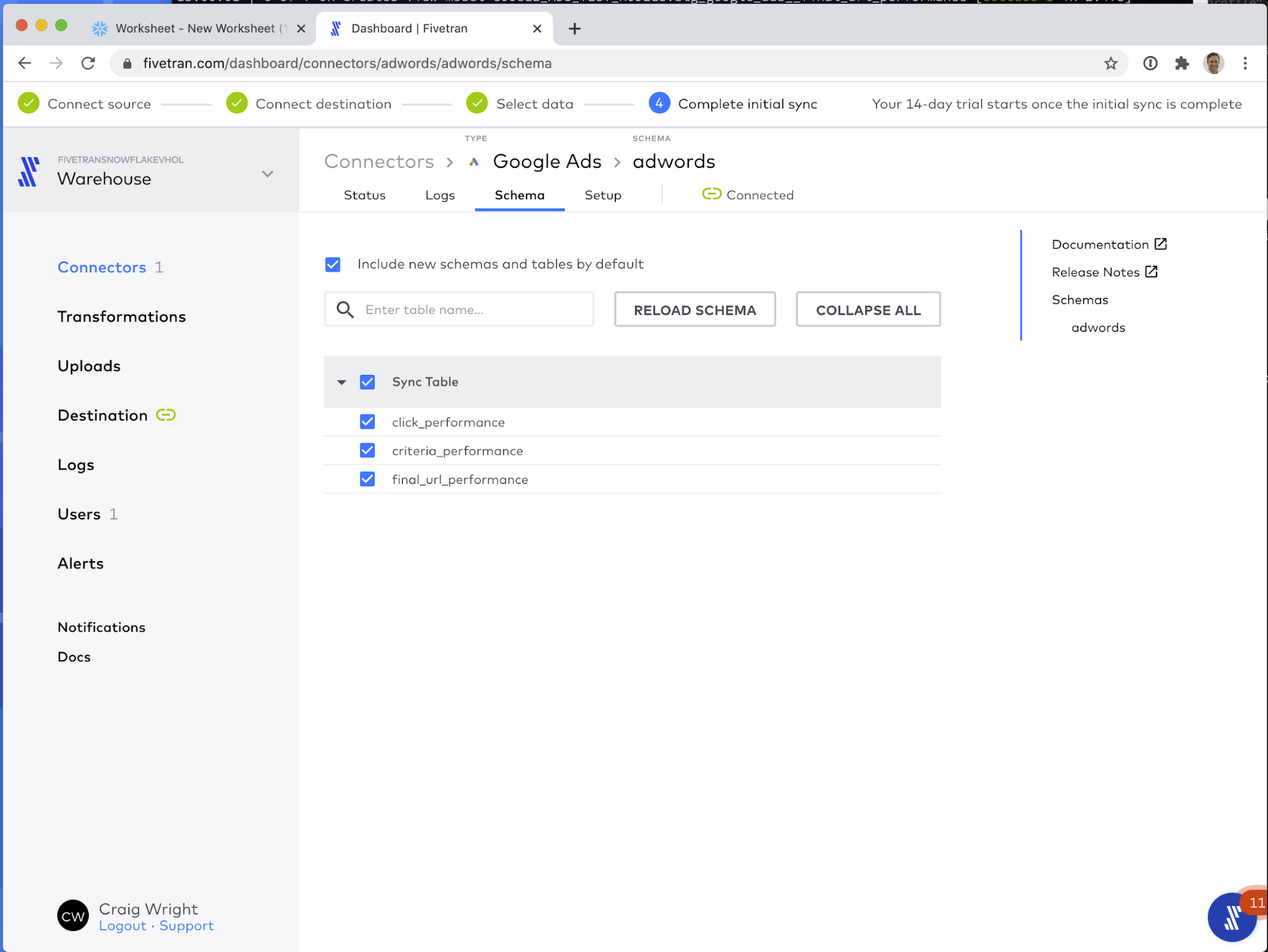Click the CW user avatar
Image resolution: width=1268 pixels, height=952 pixels.
click(x=73, y=916)
